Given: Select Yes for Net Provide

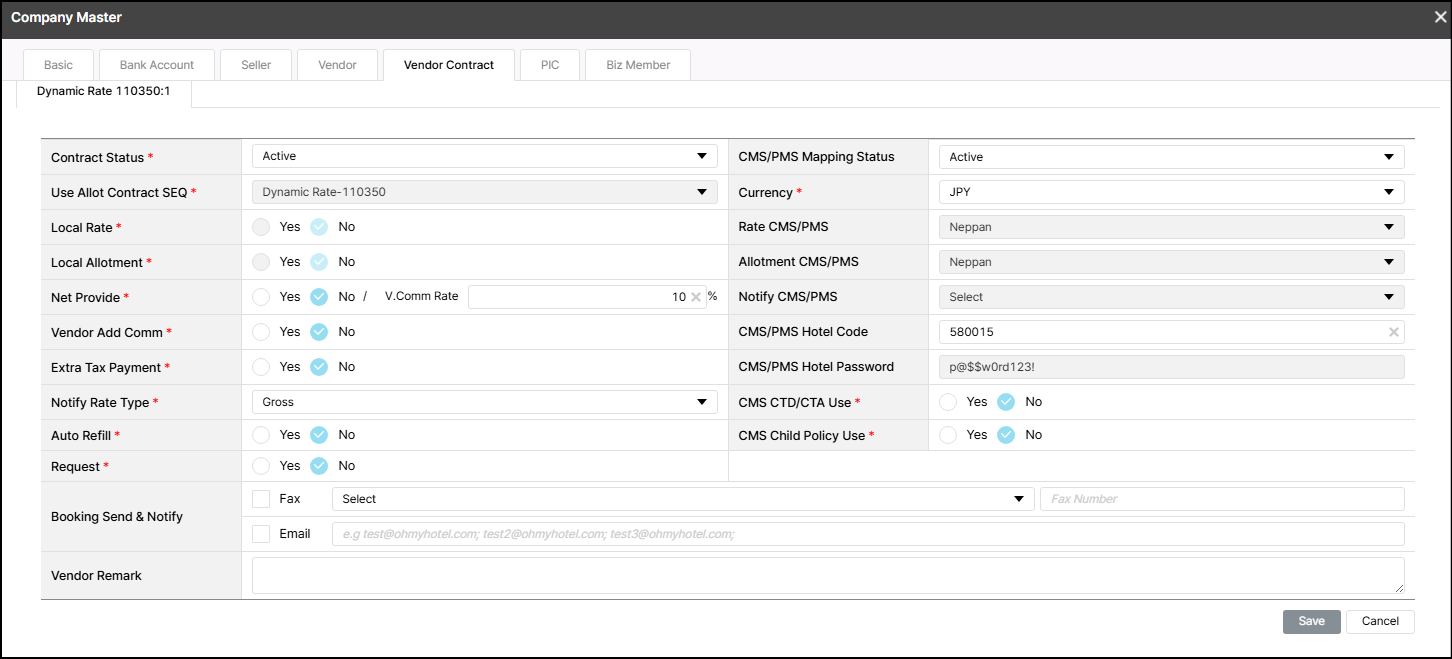Looking at the screenshot, I should pyautogui.click(x=261, y=297).
